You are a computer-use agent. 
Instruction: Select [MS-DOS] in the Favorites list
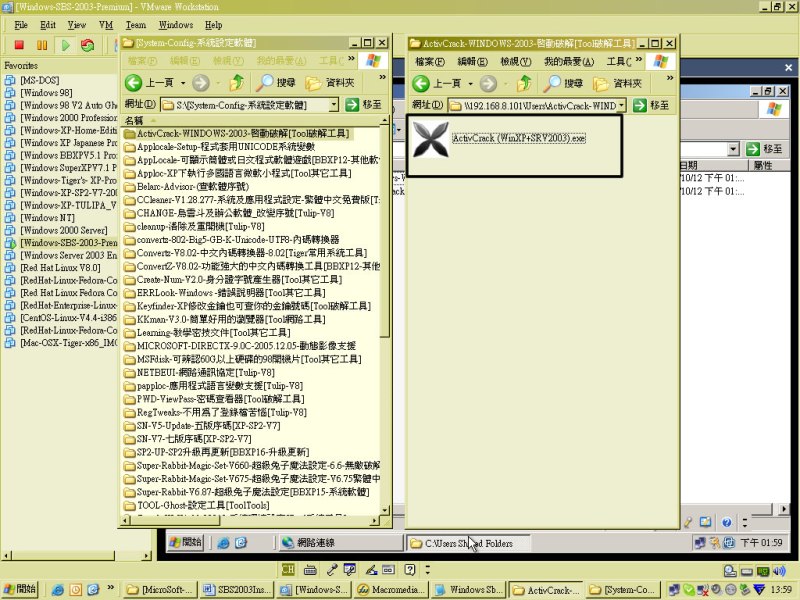(40, 80)
